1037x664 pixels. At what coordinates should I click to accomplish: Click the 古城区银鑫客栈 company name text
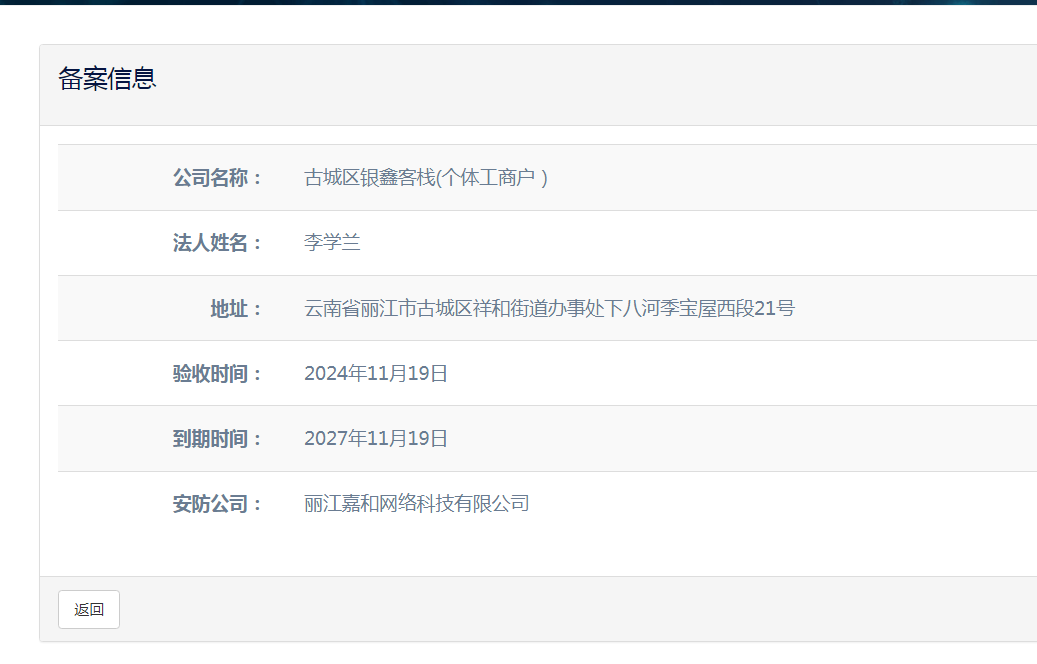(370, 178)
